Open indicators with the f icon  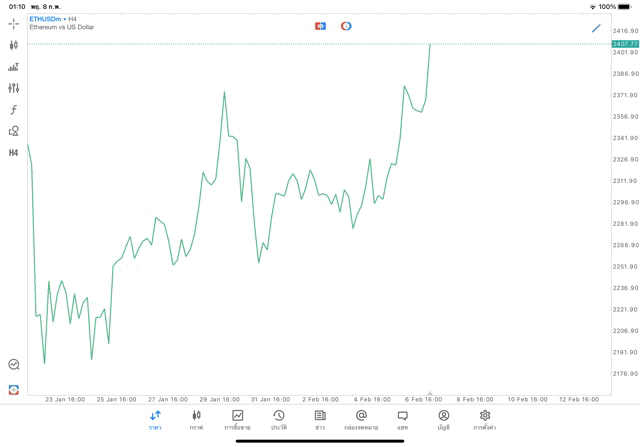[13, 110]
